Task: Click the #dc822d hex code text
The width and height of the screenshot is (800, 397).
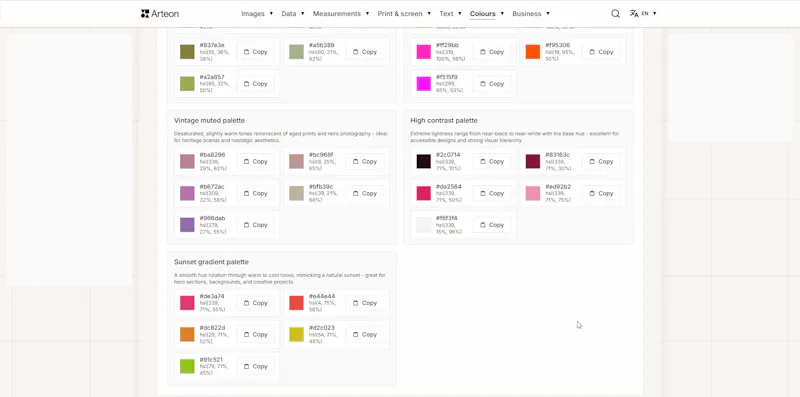Action: point(212,328)
